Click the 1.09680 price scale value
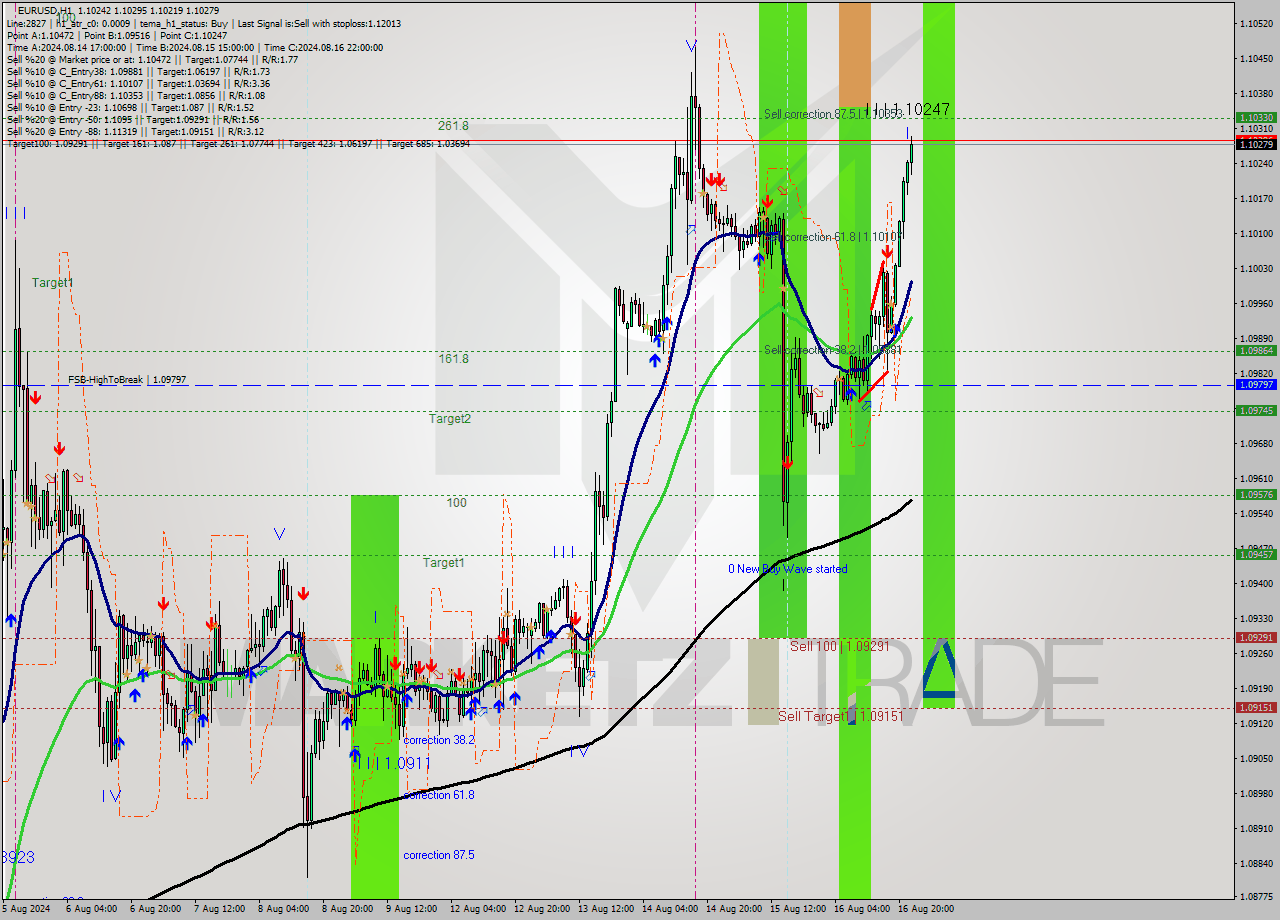The width and height of the screenshot is (1280, 920). 1256,443
